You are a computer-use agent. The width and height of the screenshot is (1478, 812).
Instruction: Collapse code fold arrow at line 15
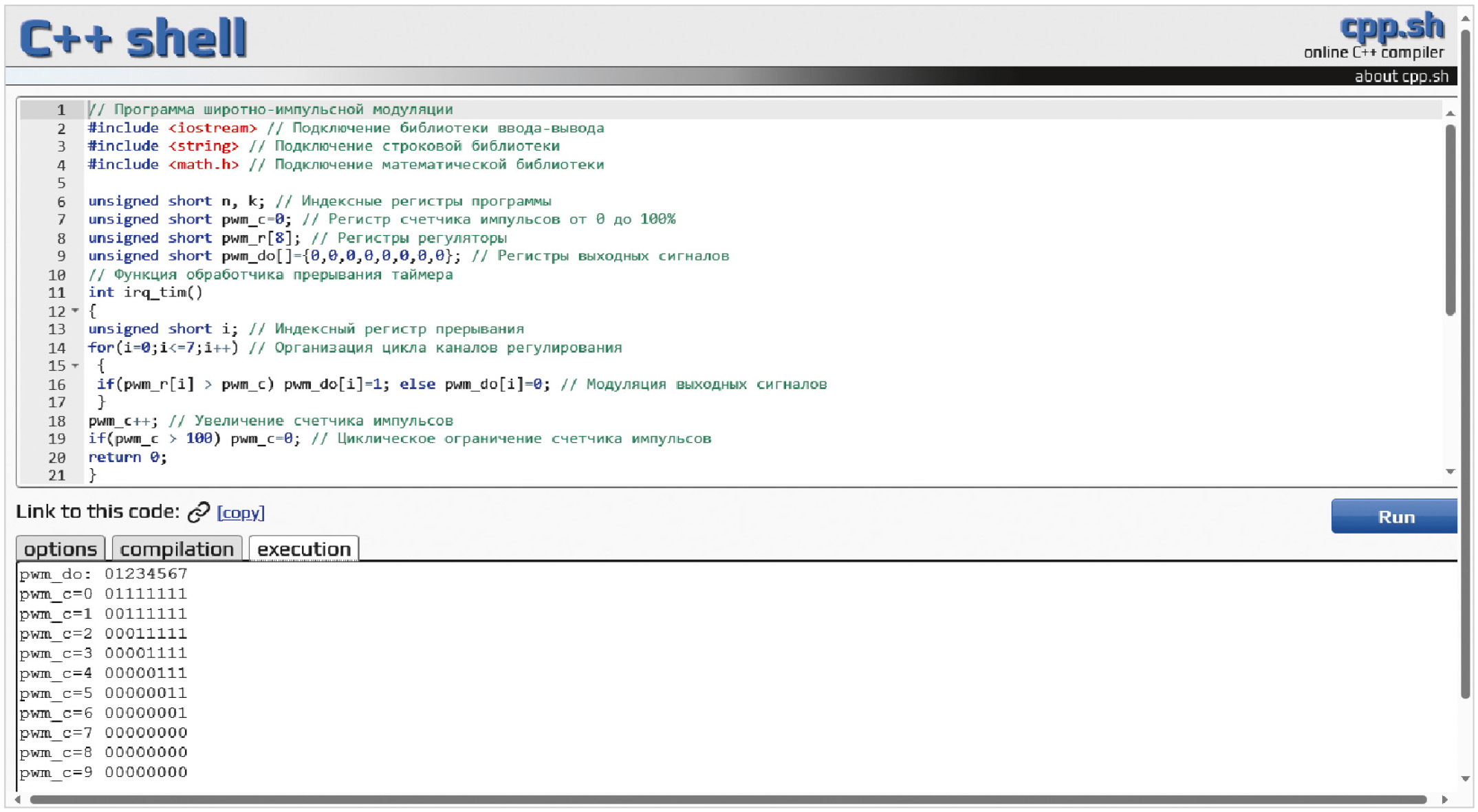76,366
